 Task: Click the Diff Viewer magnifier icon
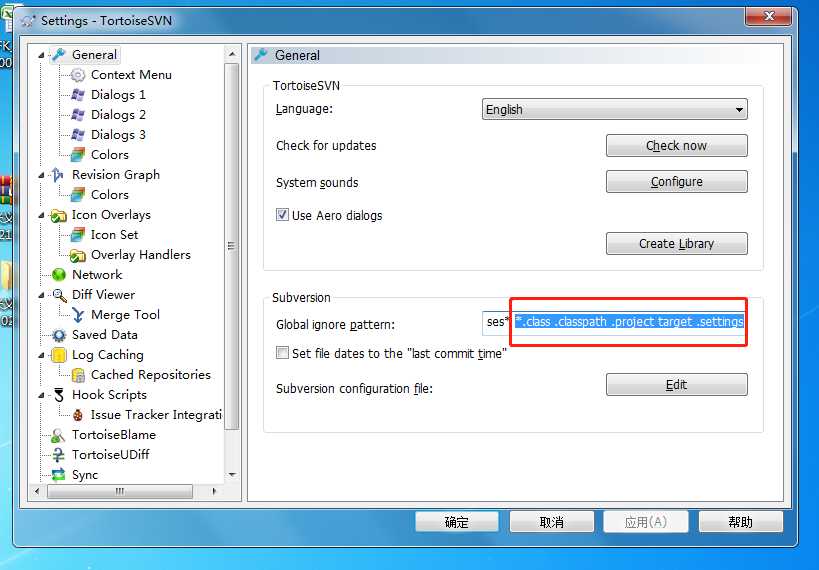pos(59,295)
